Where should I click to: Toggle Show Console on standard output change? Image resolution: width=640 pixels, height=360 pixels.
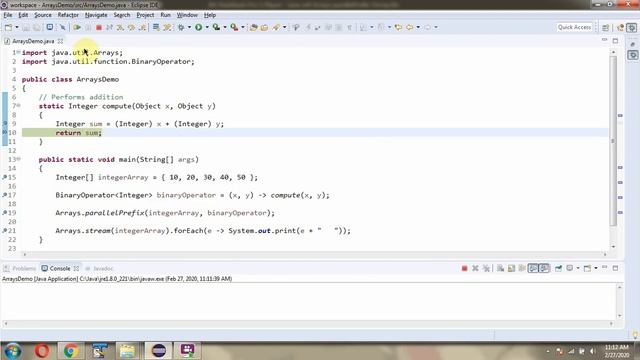(x=533, y=269)
